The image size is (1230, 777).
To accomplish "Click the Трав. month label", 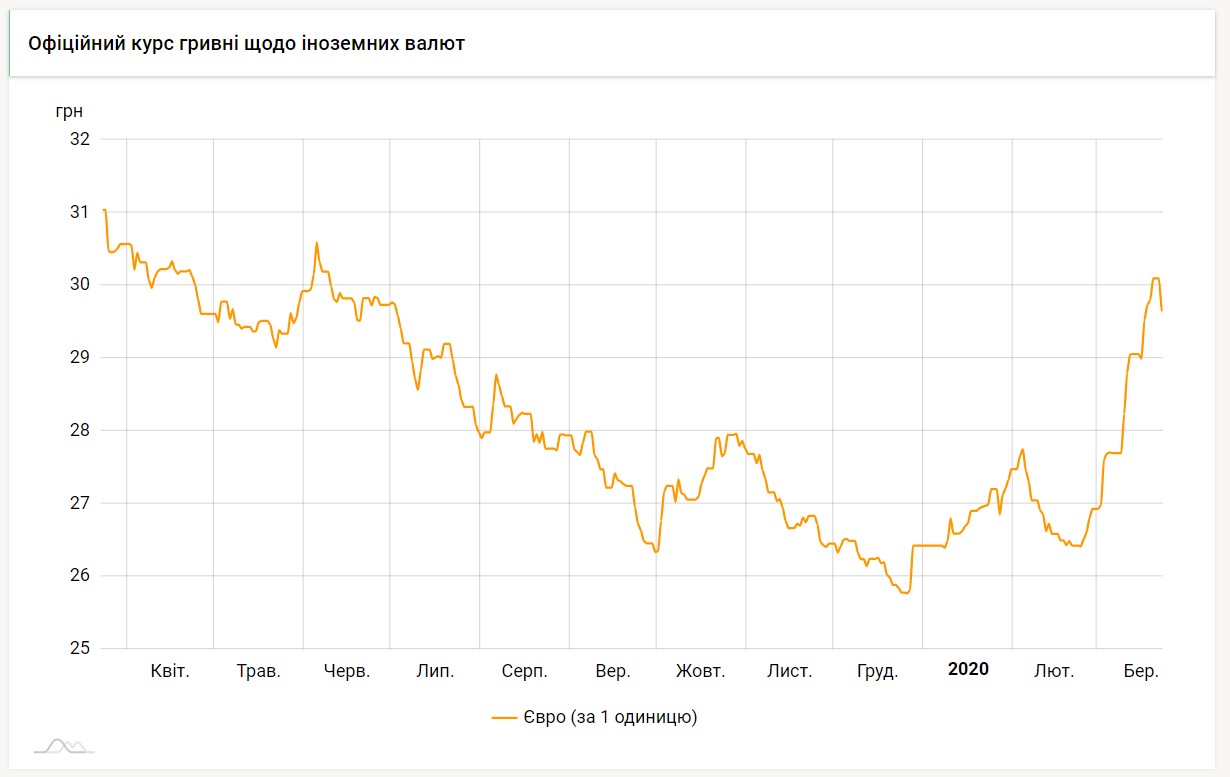I will click(258, 671).
